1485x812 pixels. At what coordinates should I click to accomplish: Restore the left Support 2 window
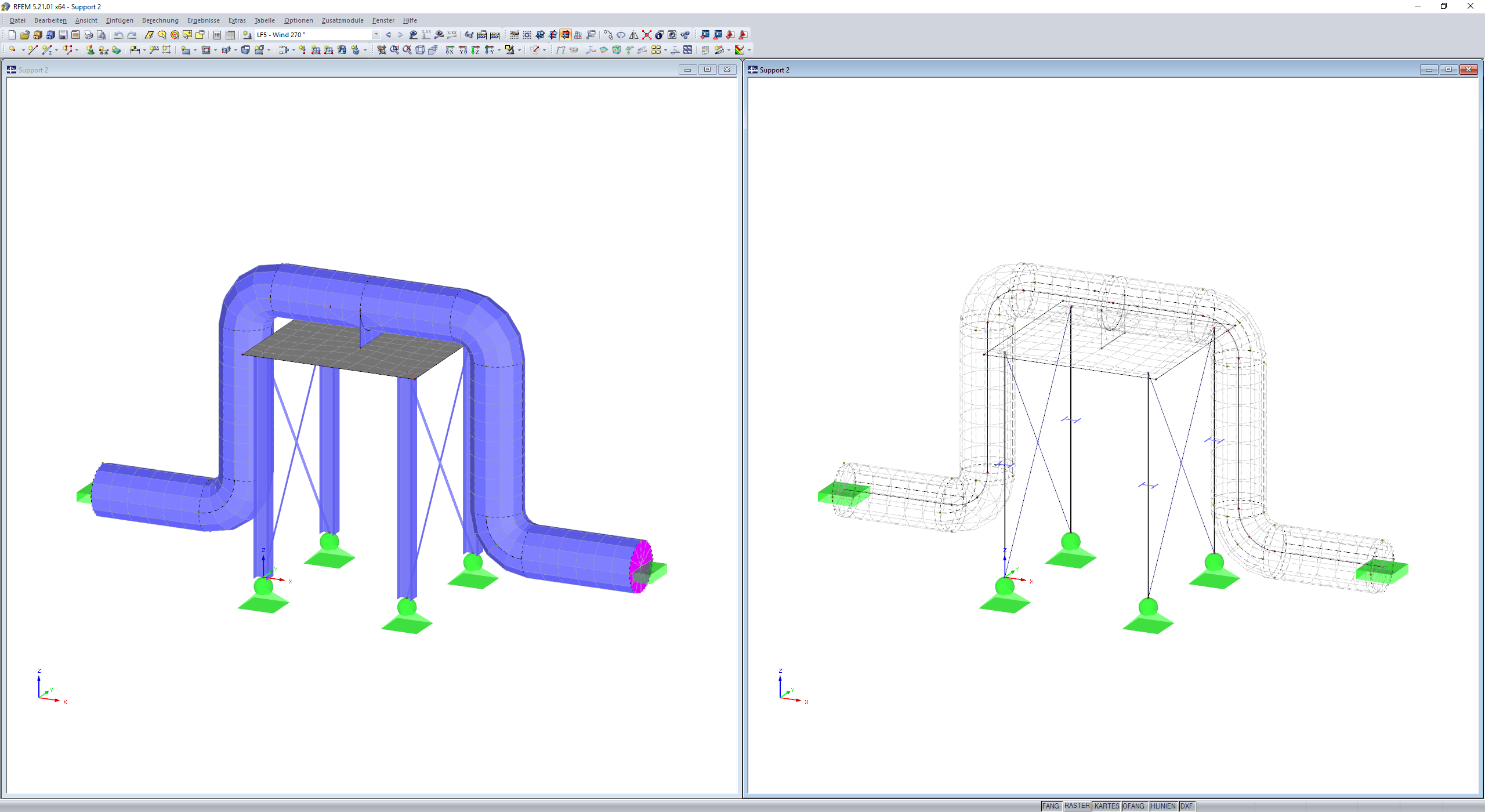coord(708,70)
